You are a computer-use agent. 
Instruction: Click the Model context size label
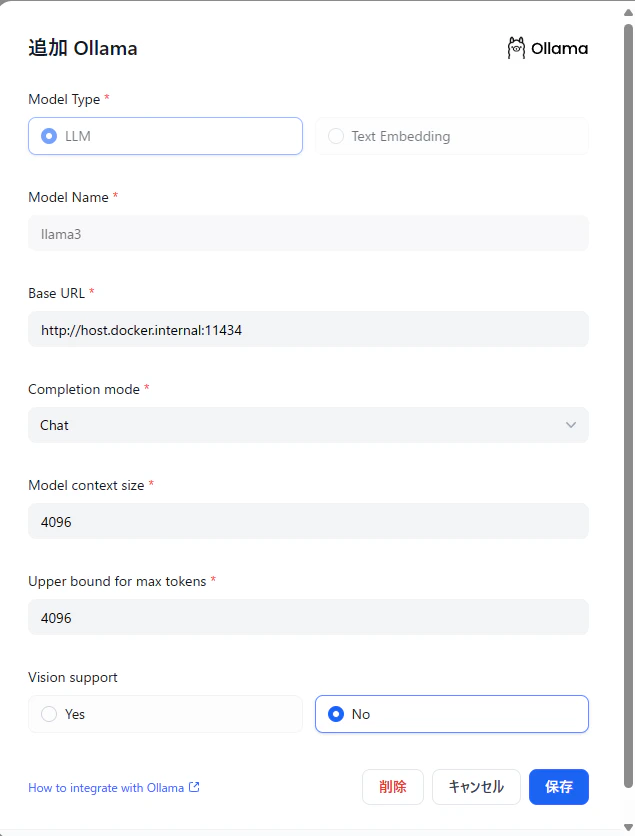tap(86, 485)
